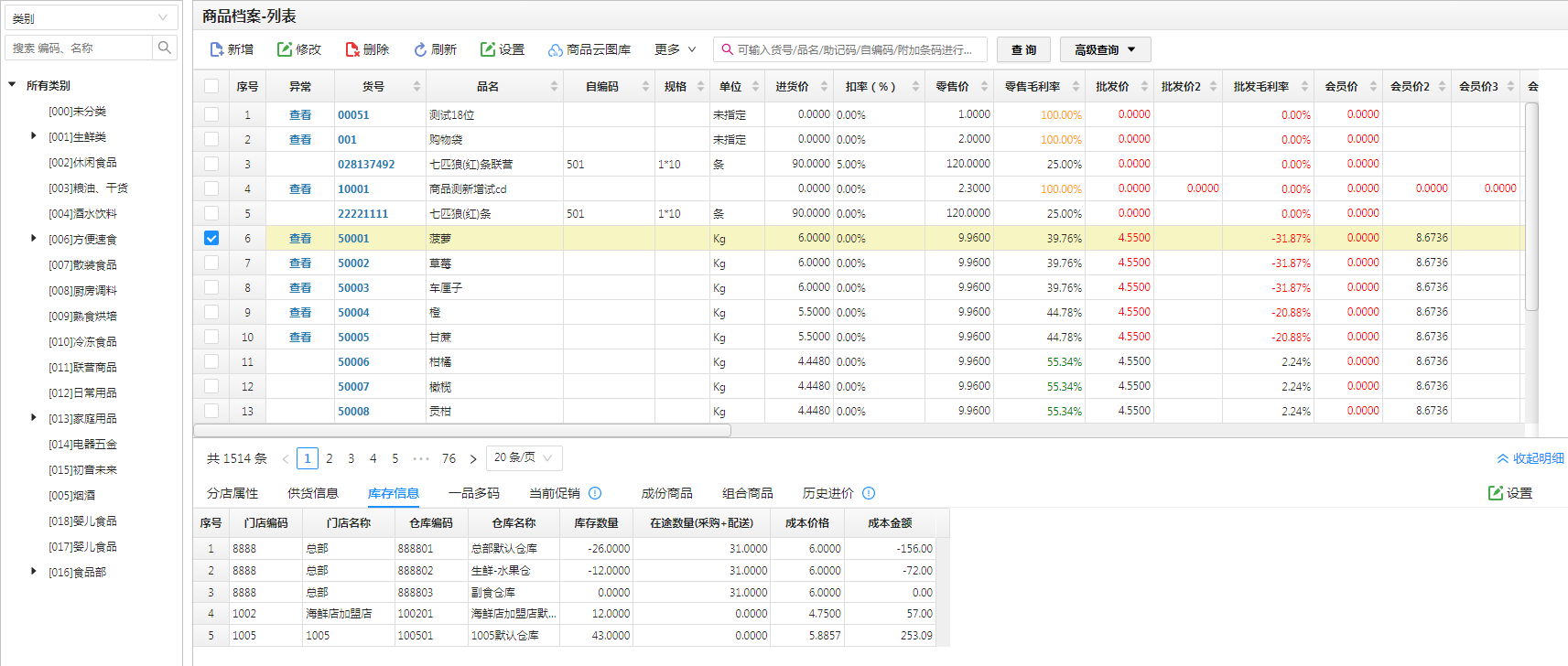Check the row for 甘蔗

coord(211,337)
